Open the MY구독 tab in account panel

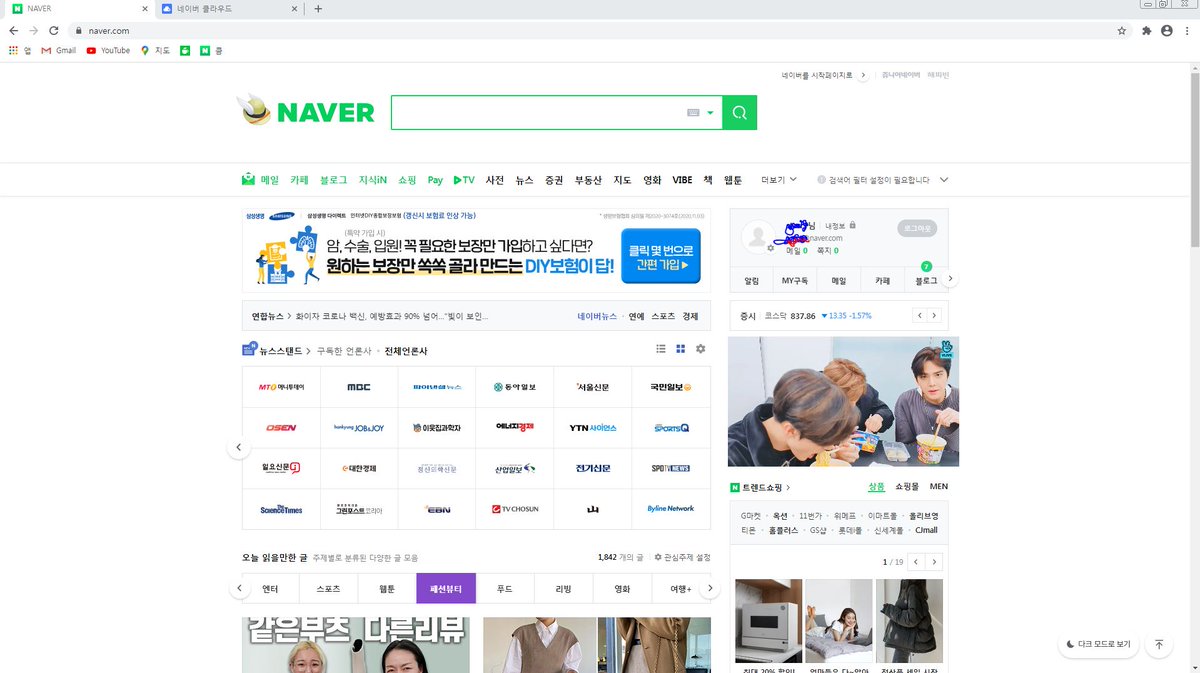click(795, 281)
